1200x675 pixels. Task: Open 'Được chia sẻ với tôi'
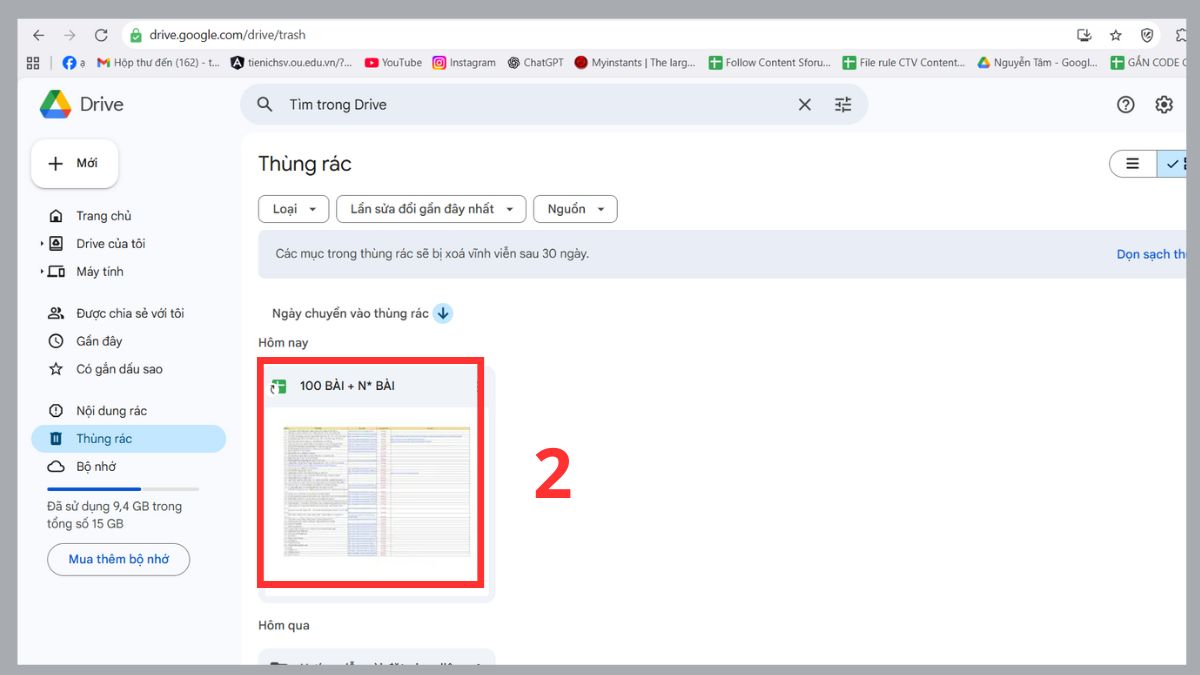[128, 313]
